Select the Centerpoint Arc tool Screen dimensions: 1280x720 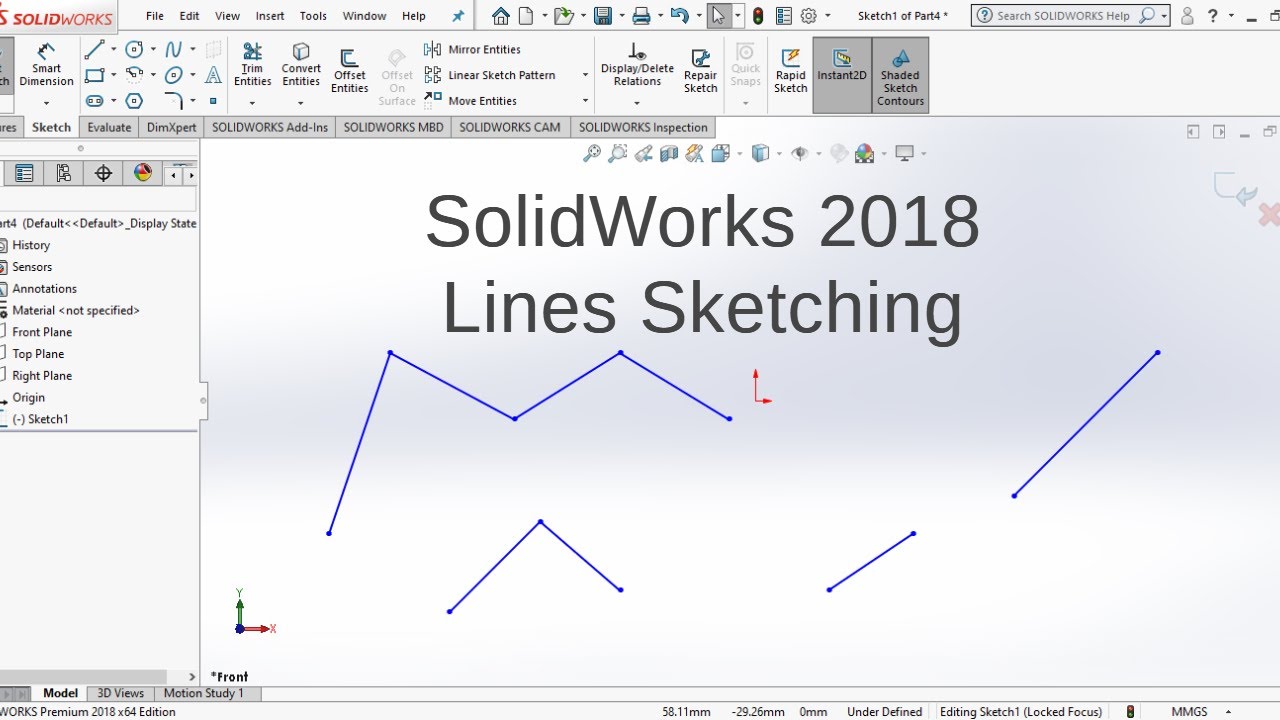click(x=134, y=75)
